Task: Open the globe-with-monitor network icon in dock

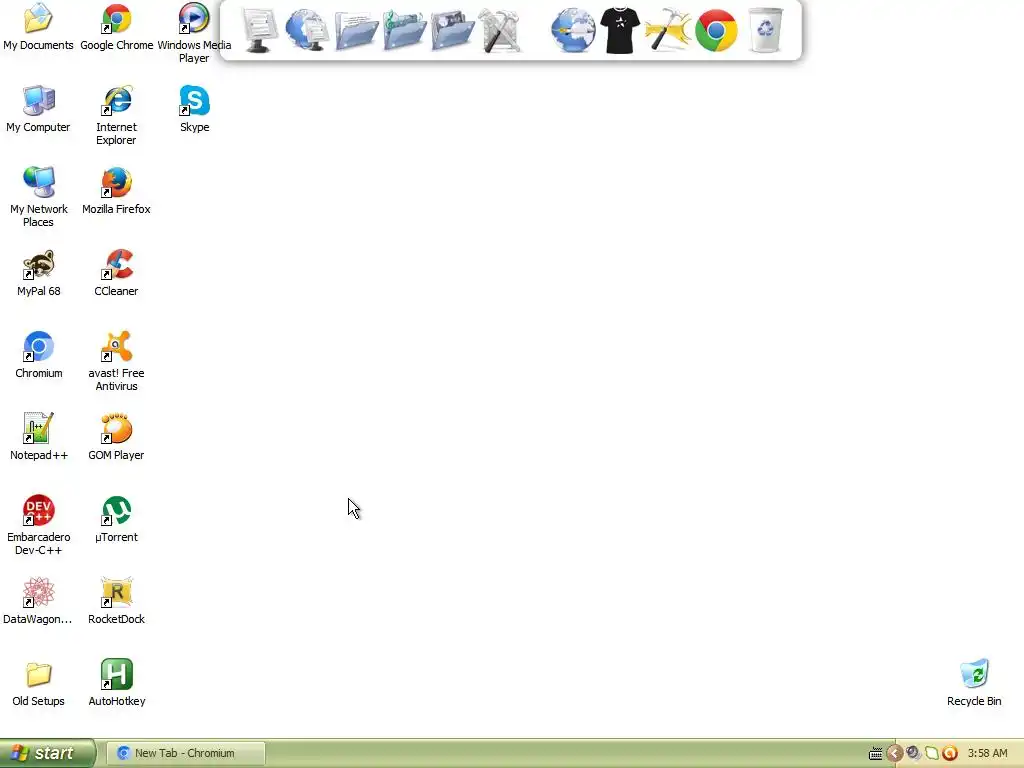Action: (x=308, y=30)
